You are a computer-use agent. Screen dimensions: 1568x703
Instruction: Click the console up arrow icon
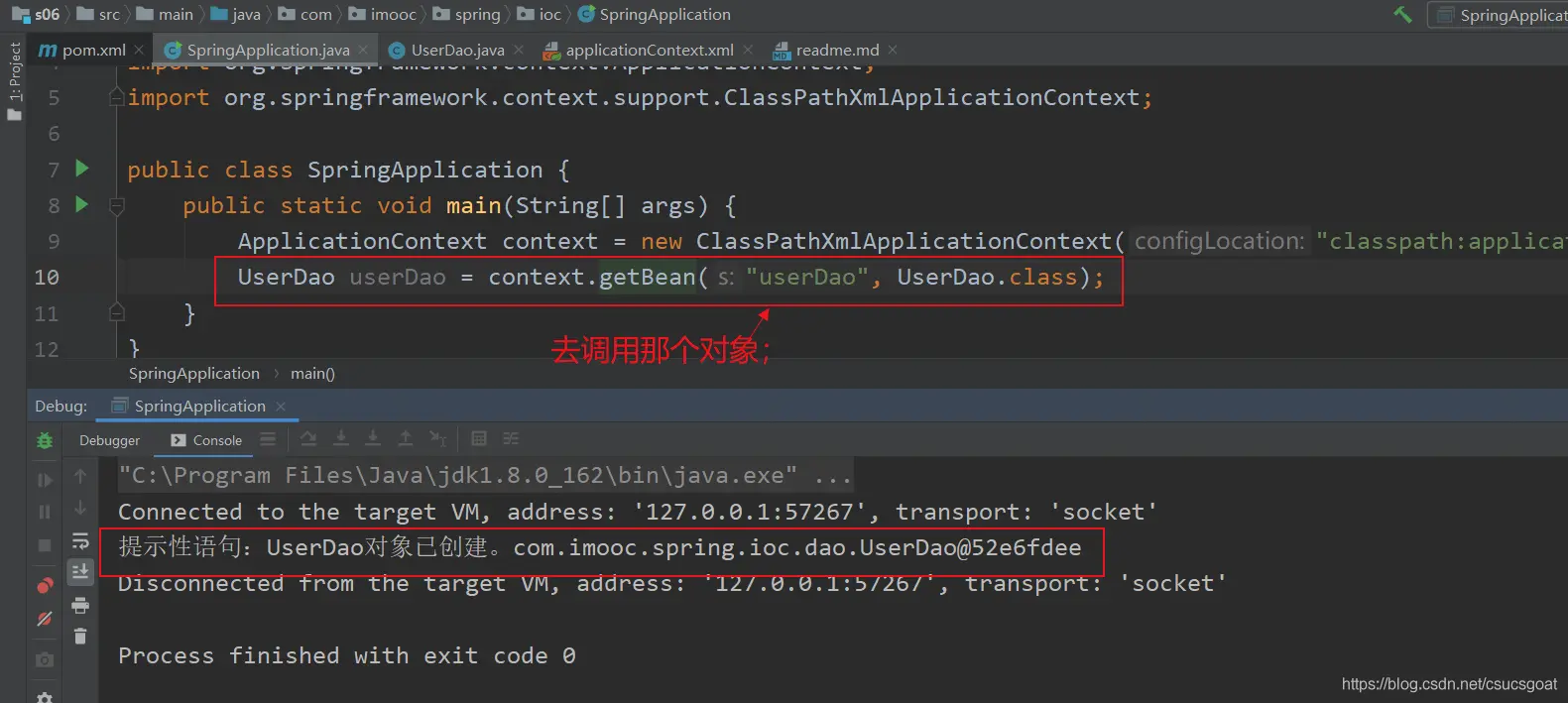click(x=80, y=476)
